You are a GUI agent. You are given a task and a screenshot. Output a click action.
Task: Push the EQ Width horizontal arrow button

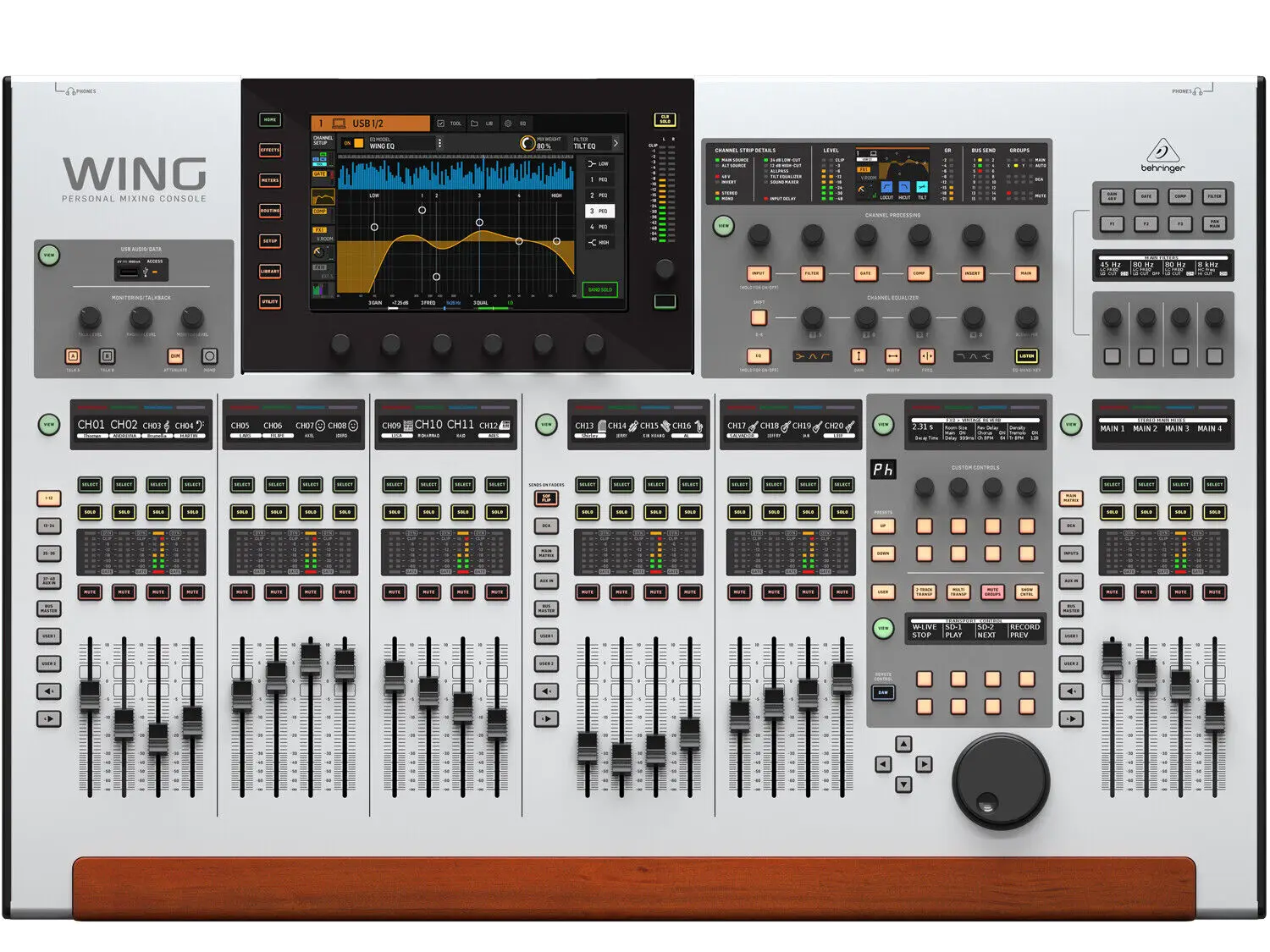pyautogui.click(x=892, y=356)
